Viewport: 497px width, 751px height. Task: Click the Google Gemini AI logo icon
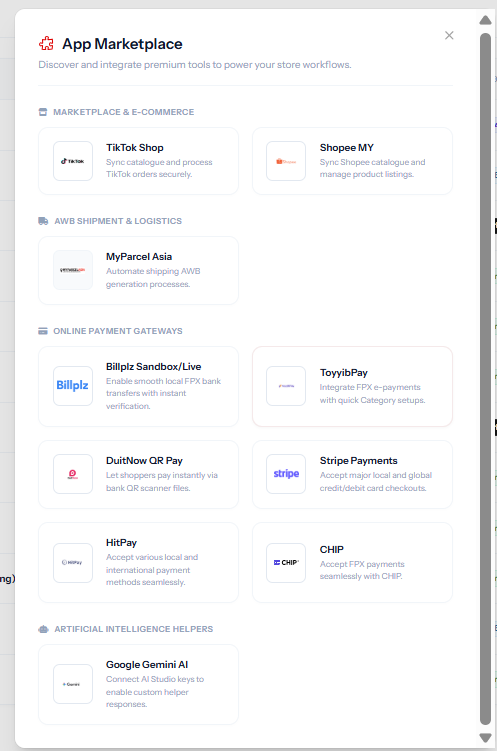point(73,684)
